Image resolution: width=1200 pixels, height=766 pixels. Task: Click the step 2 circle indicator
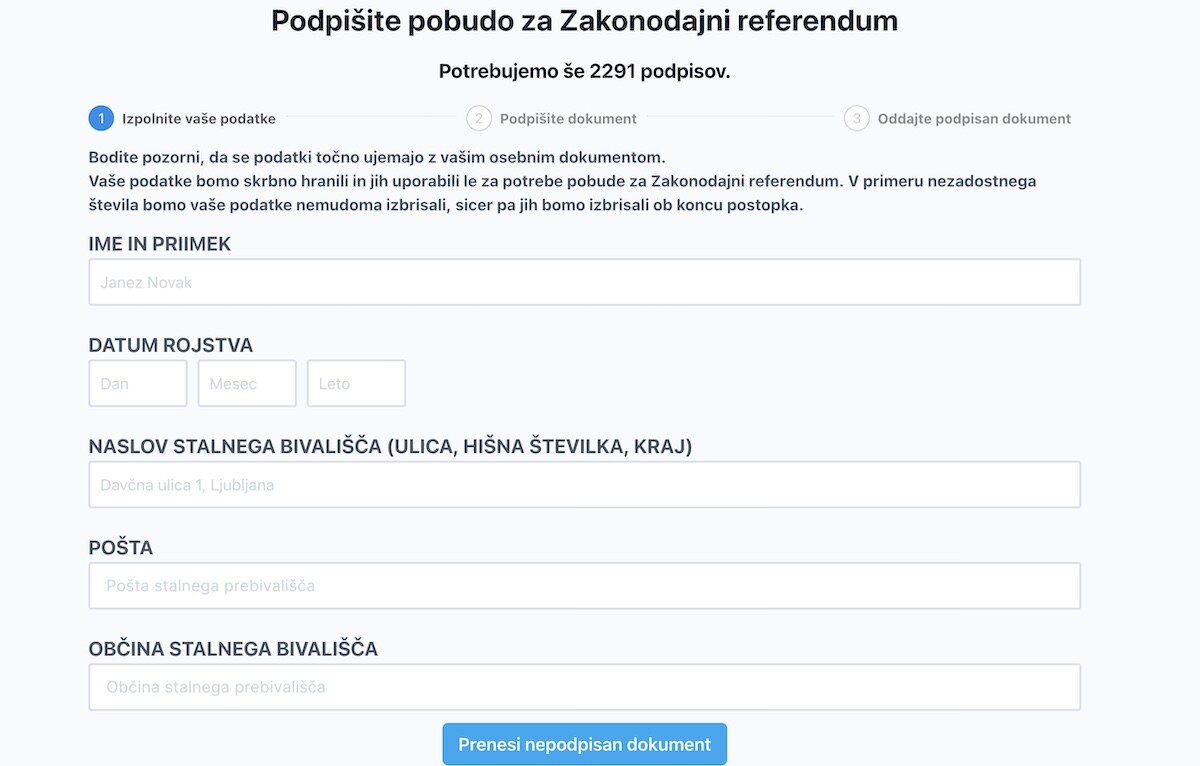479,119
